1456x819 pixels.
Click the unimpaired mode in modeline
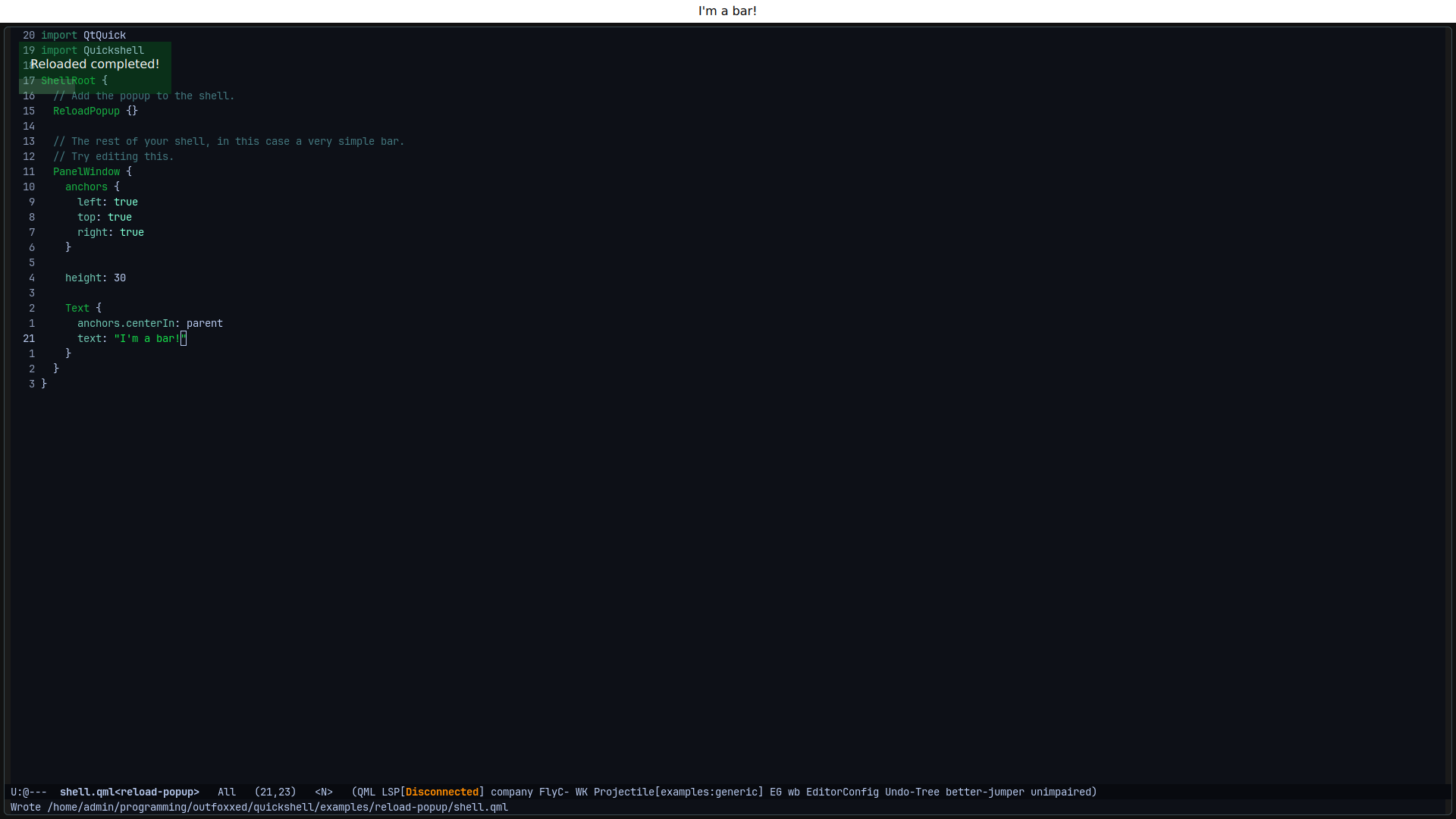click(1062, 792)
